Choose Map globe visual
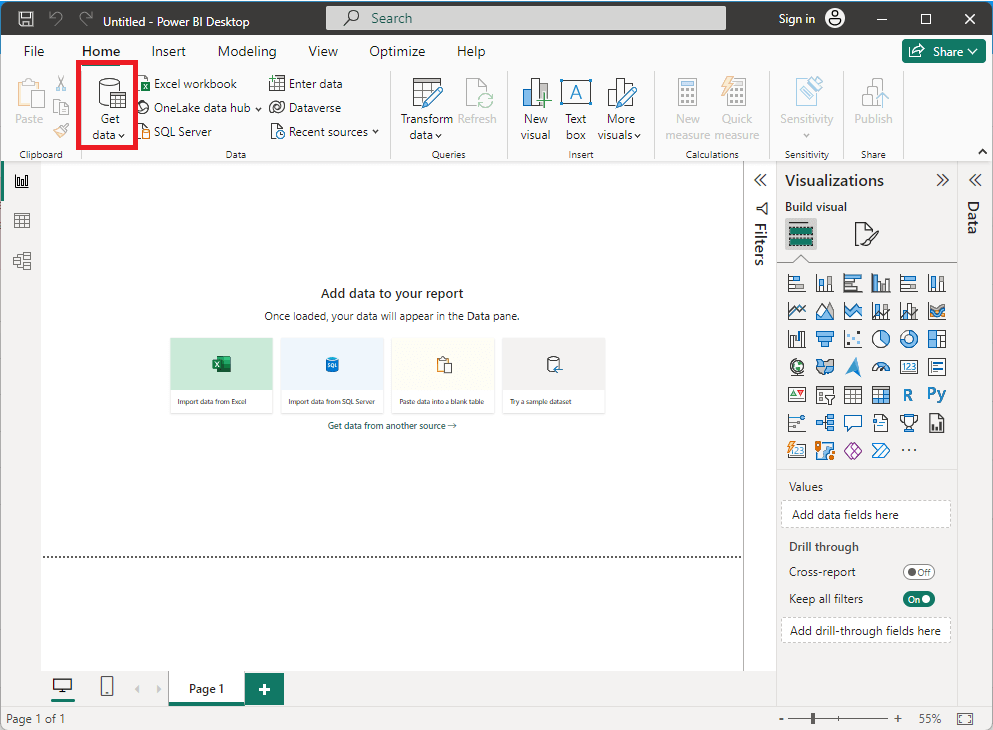The width and height of the screenshot is (993, 730). tap(797, 367)
